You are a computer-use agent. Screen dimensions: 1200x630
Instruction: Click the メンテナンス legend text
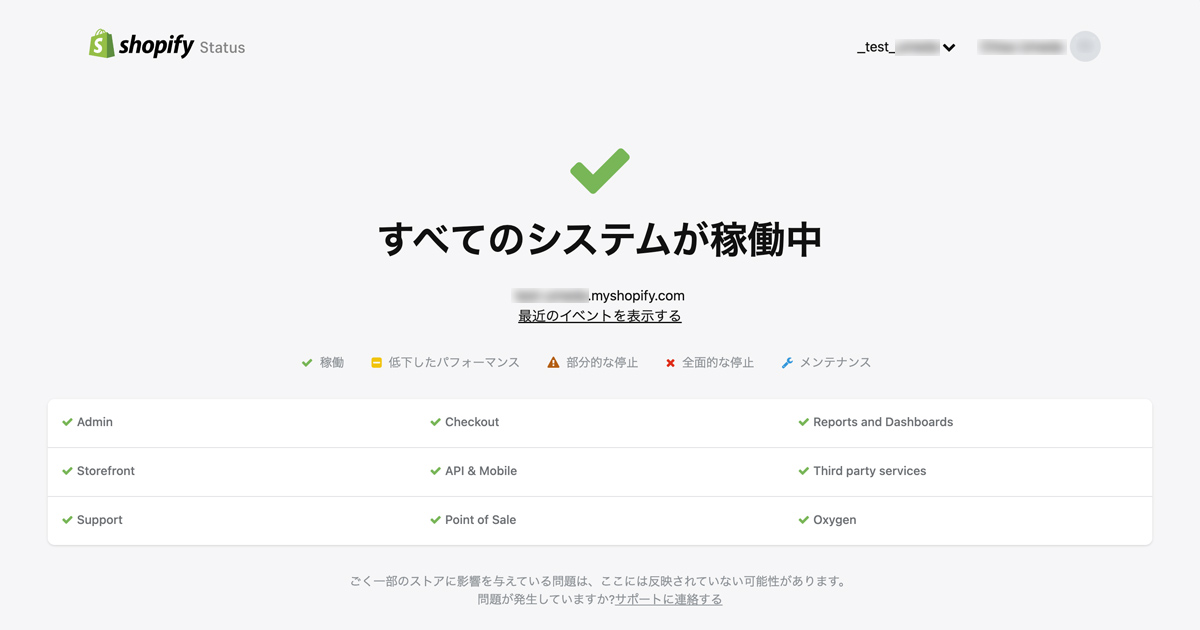[835, 363]
